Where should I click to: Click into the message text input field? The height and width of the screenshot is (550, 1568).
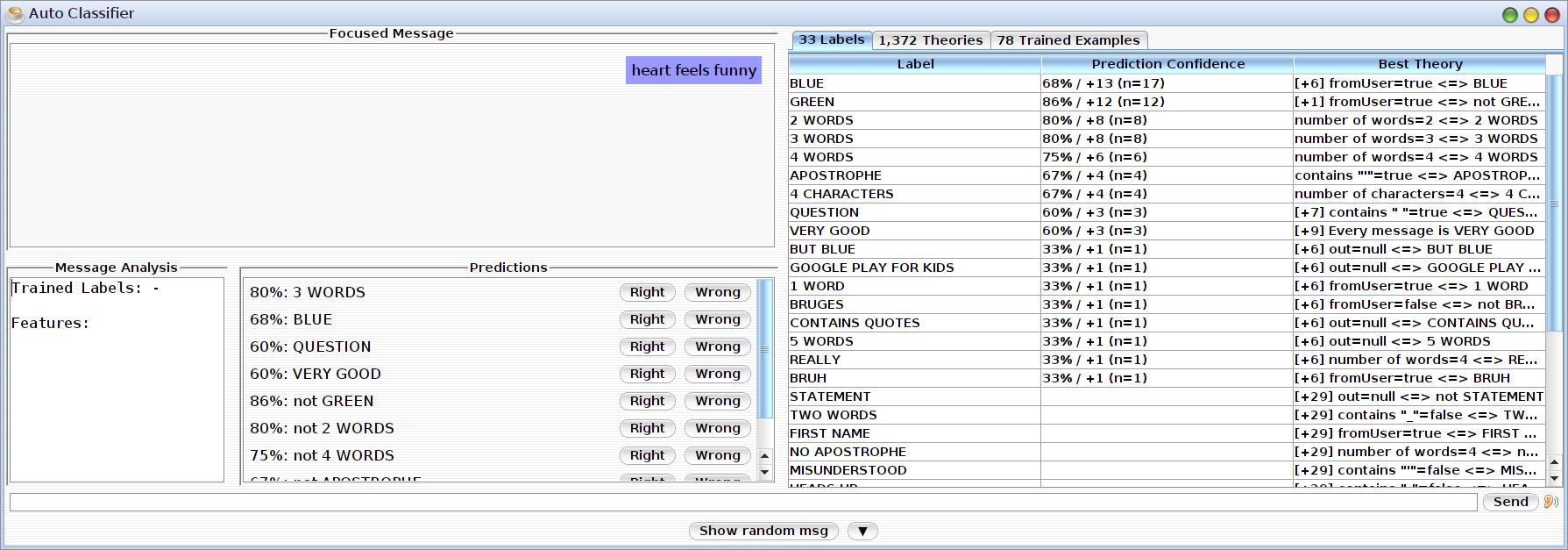[x=742, y=502]
